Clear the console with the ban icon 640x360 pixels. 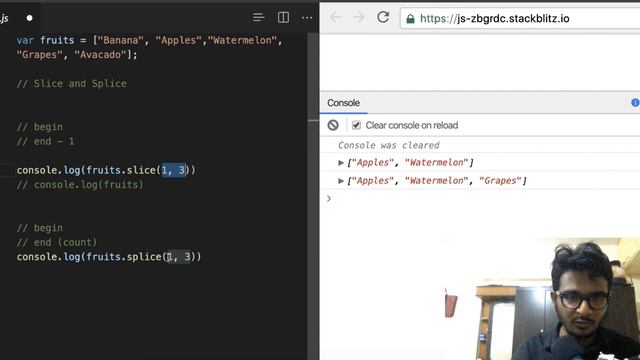tap(333, 125)
